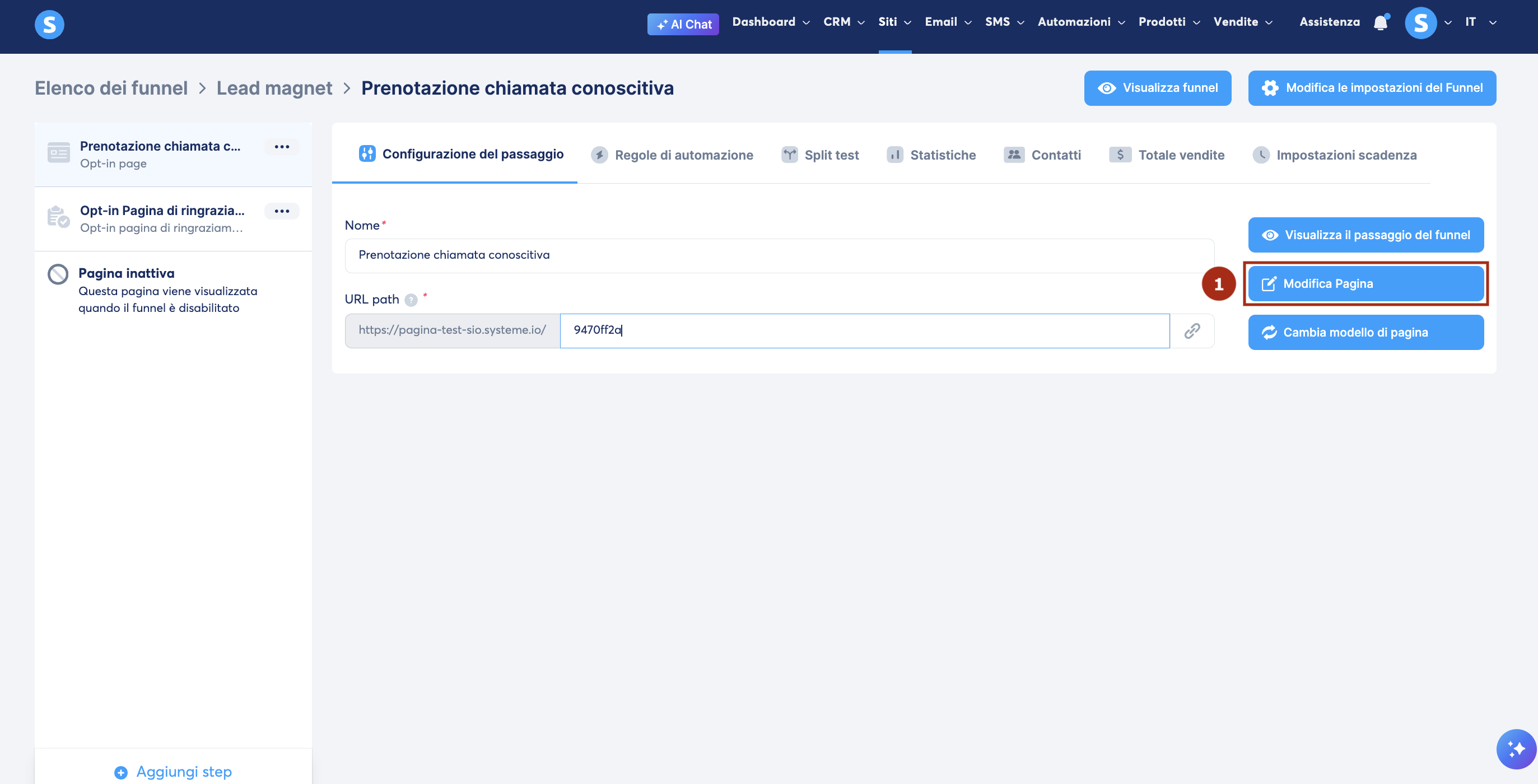
Task: Open the AI assistant floating button
Action: [x=1516, y=748]
